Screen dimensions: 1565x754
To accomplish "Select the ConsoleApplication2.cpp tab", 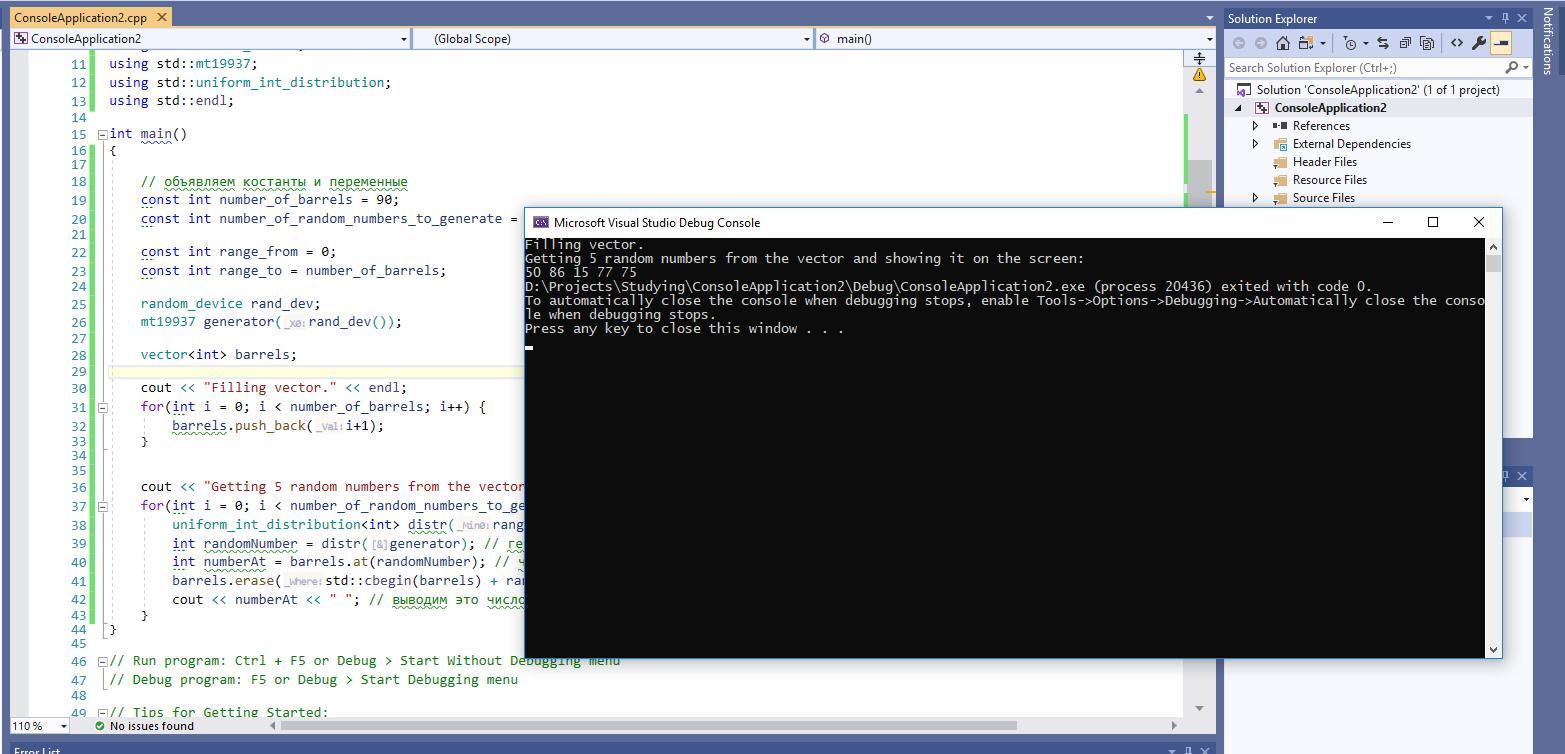I will point(80,17).
